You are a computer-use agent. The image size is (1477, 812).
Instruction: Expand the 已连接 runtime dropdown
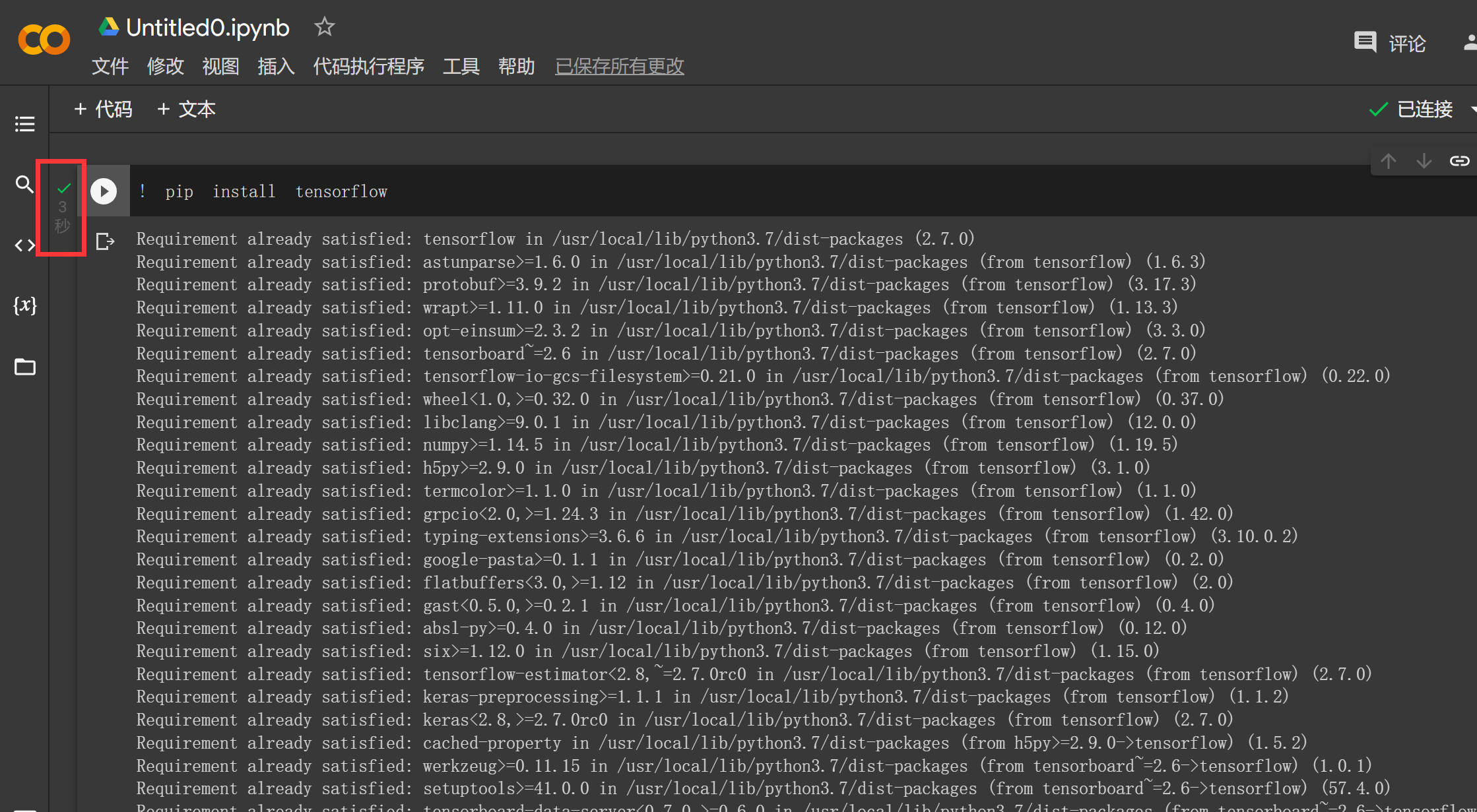coord(1472,109)
